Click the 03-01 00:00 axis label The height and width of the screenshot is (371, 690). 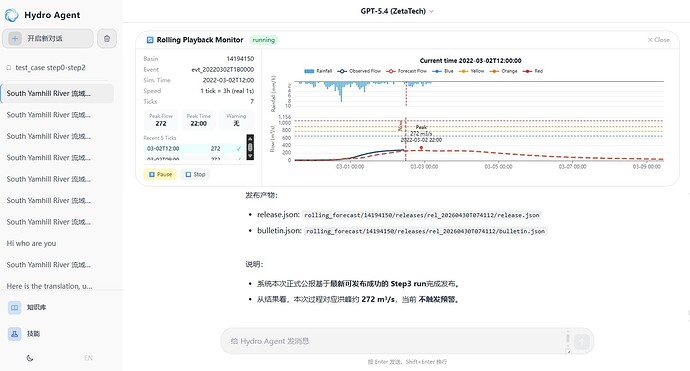tap(350, 167)
